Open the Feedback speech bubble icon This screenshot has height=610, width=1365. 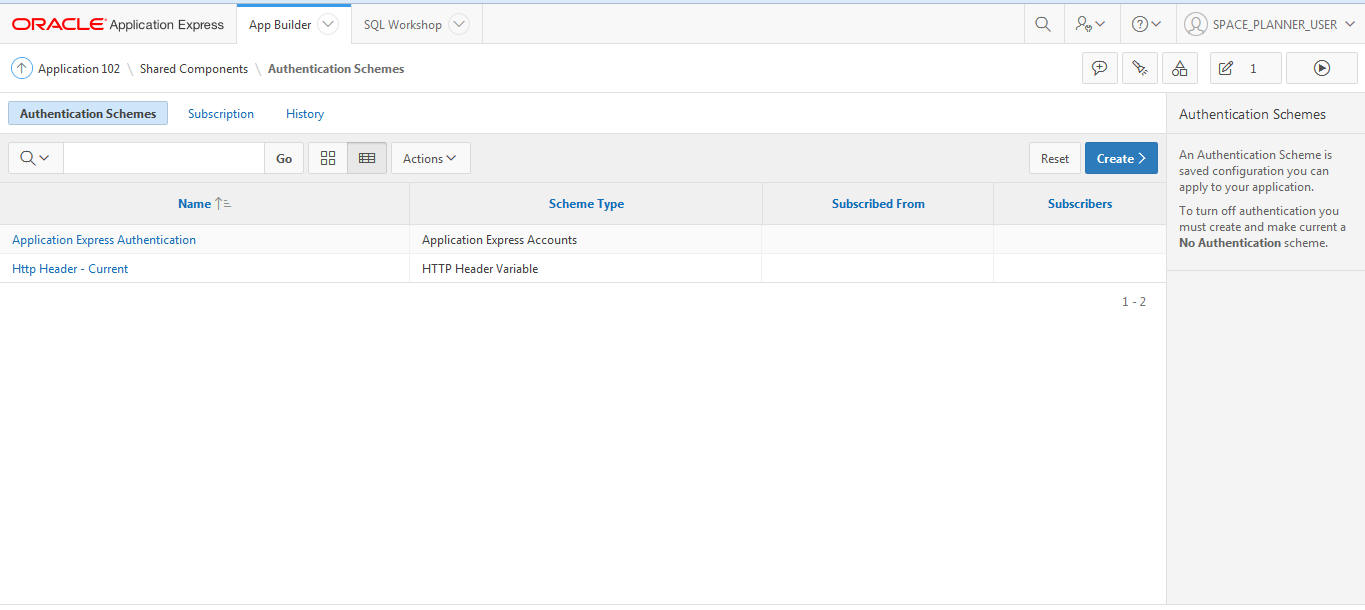(x=1100, y=68)
